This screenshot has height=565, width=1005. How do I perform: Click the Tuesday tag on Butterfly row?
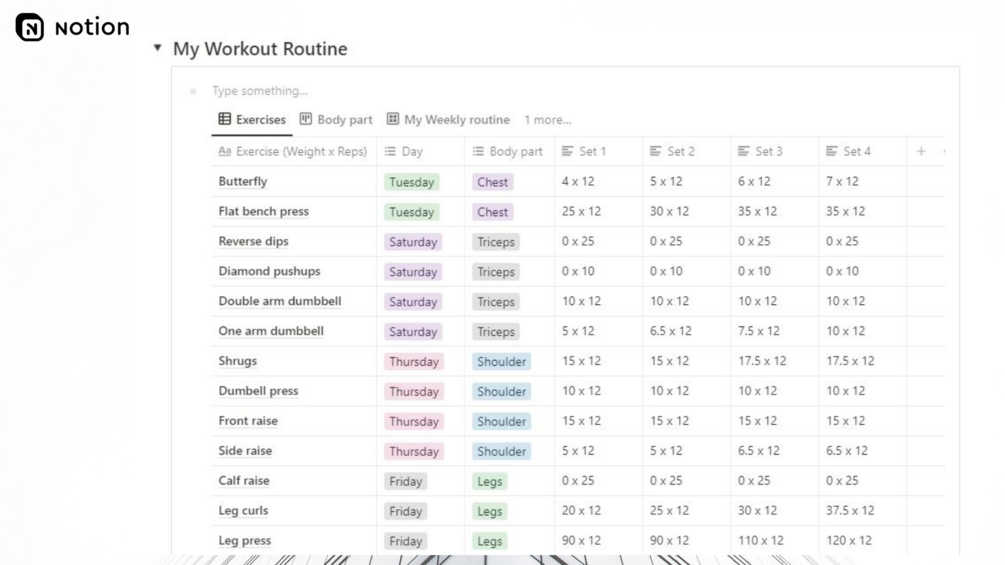(411, 182)
